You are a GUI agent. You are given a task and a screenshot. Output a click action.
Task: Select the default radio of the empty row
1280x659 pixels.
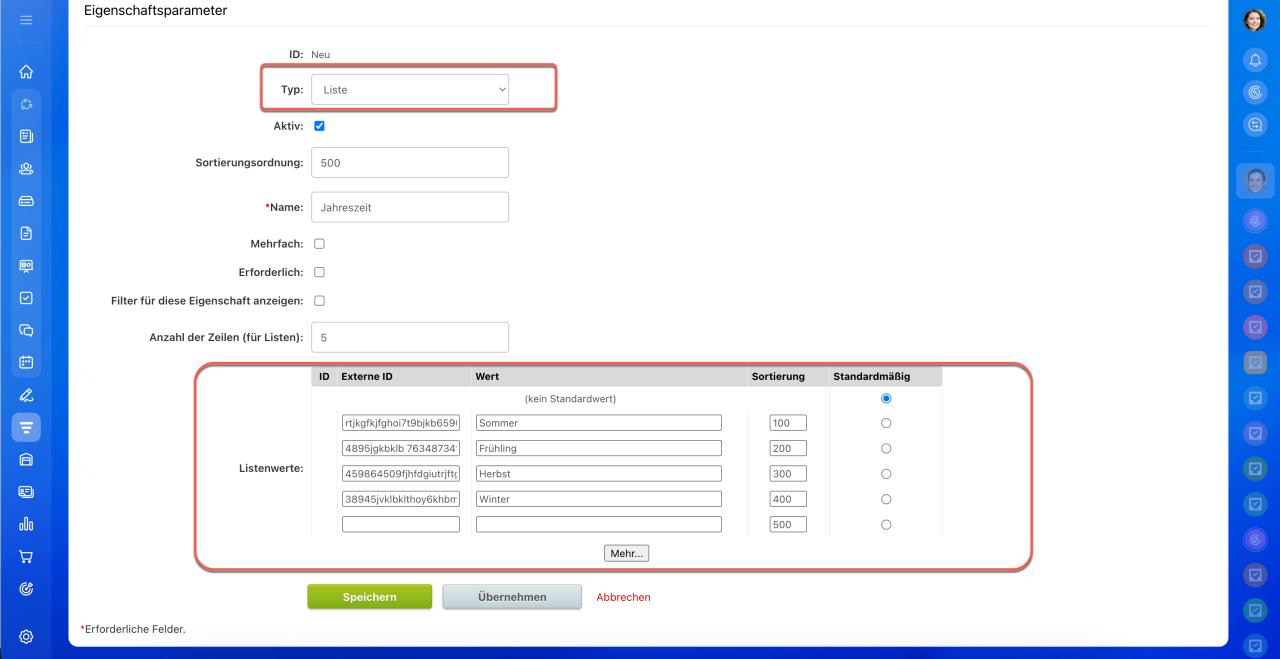886,524
